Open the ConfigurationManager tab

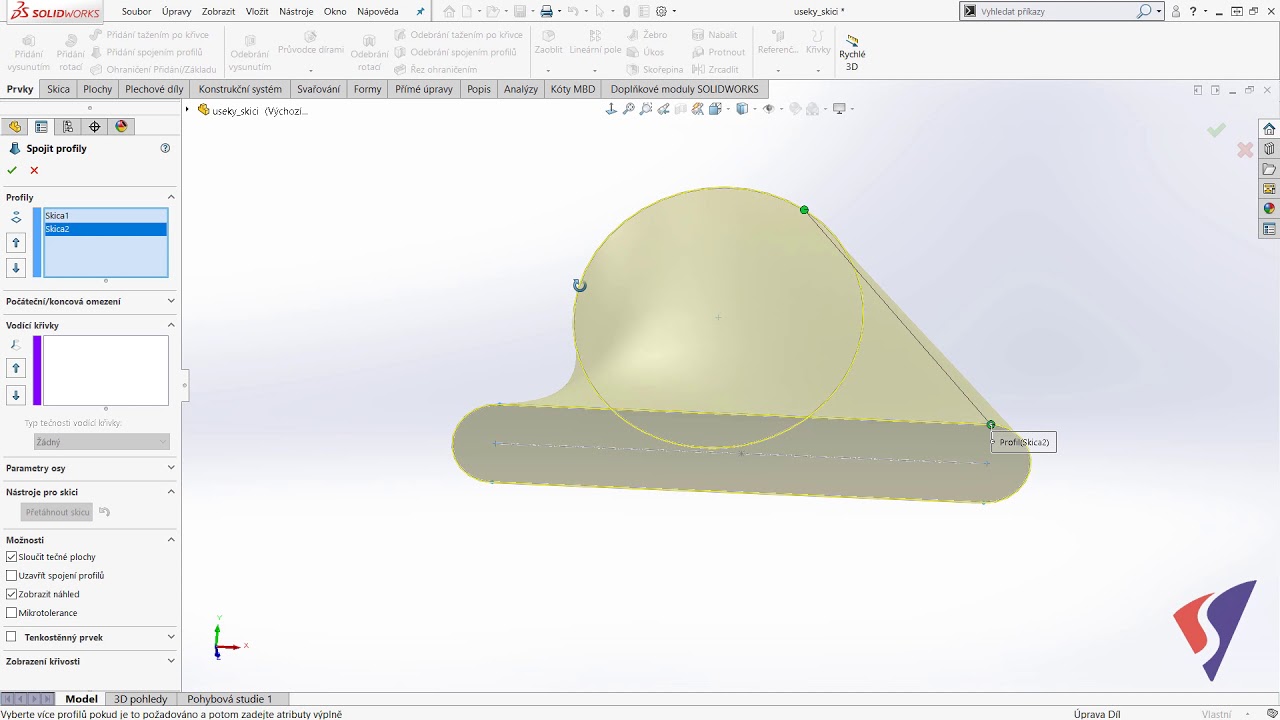click(x=68, y=127)
